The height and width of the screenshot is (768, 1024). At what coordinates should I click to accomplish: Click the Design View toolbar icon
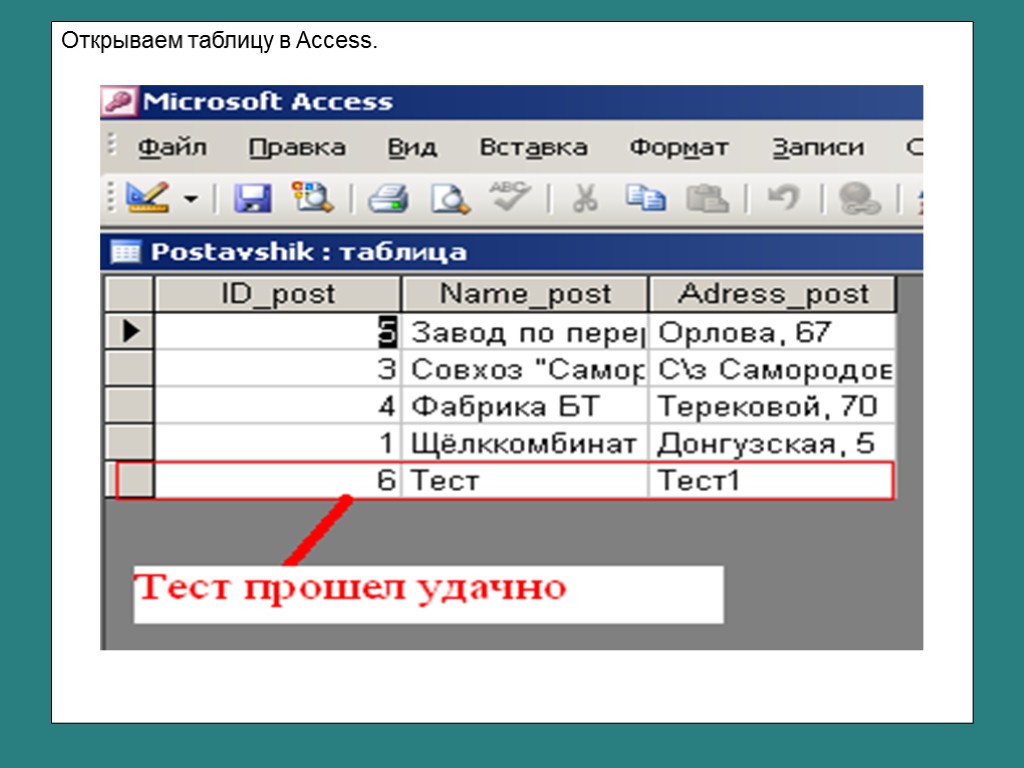click(147, 197)
